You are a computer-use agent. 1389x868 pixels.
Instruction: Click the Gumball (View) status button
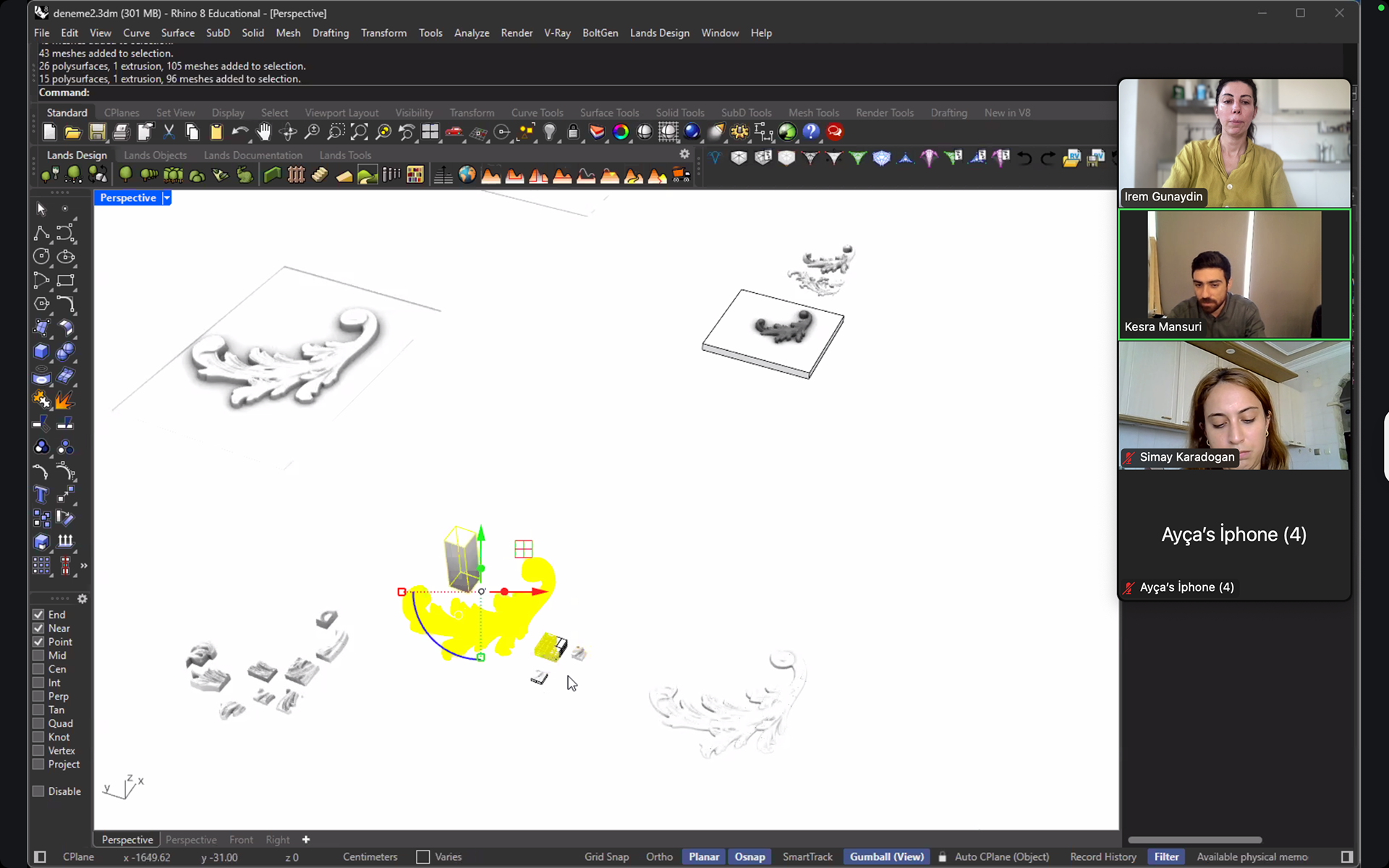pos(886,856)
